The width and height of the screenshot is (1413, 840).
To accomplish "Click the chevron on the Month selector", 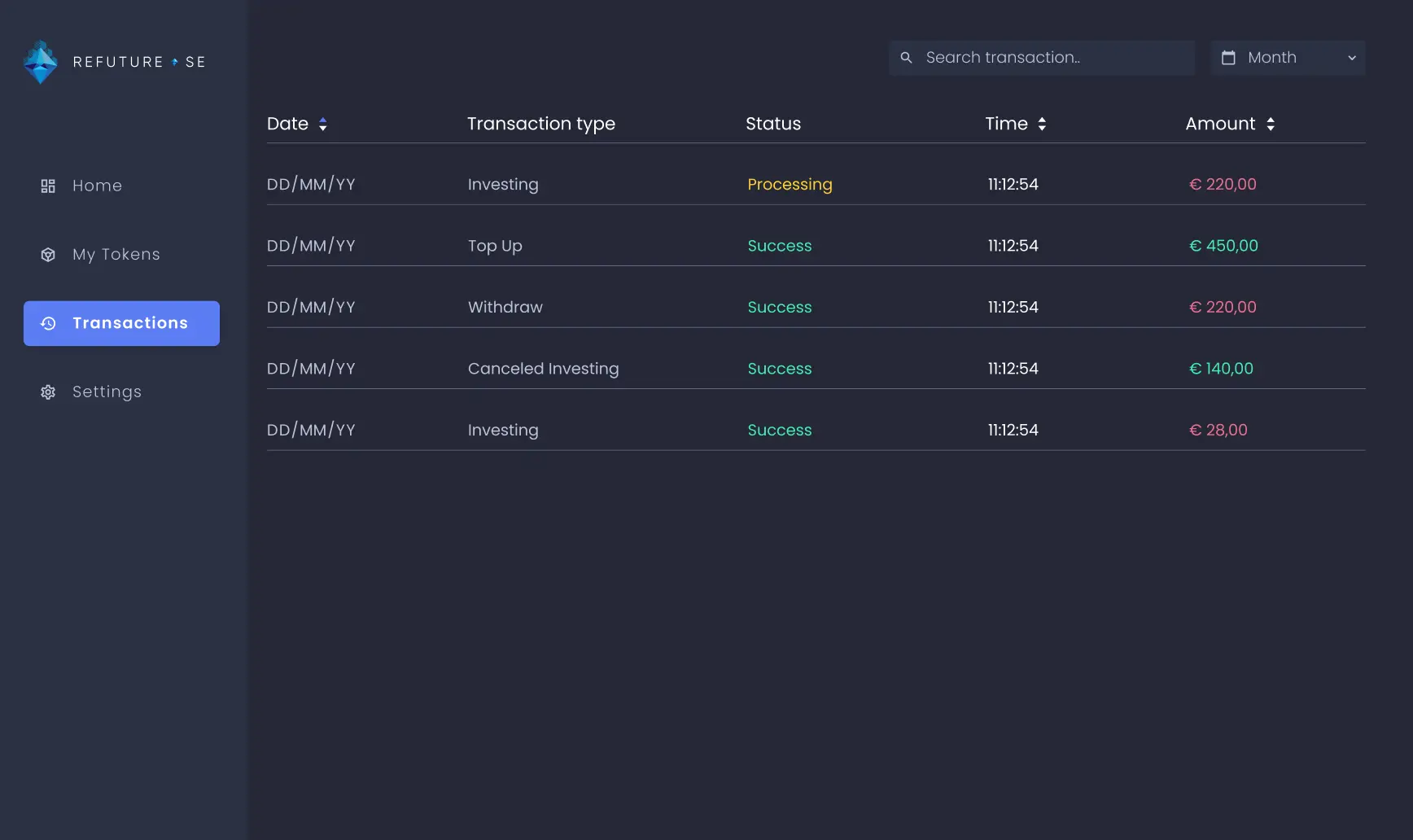I will (x=1351, y=58).
